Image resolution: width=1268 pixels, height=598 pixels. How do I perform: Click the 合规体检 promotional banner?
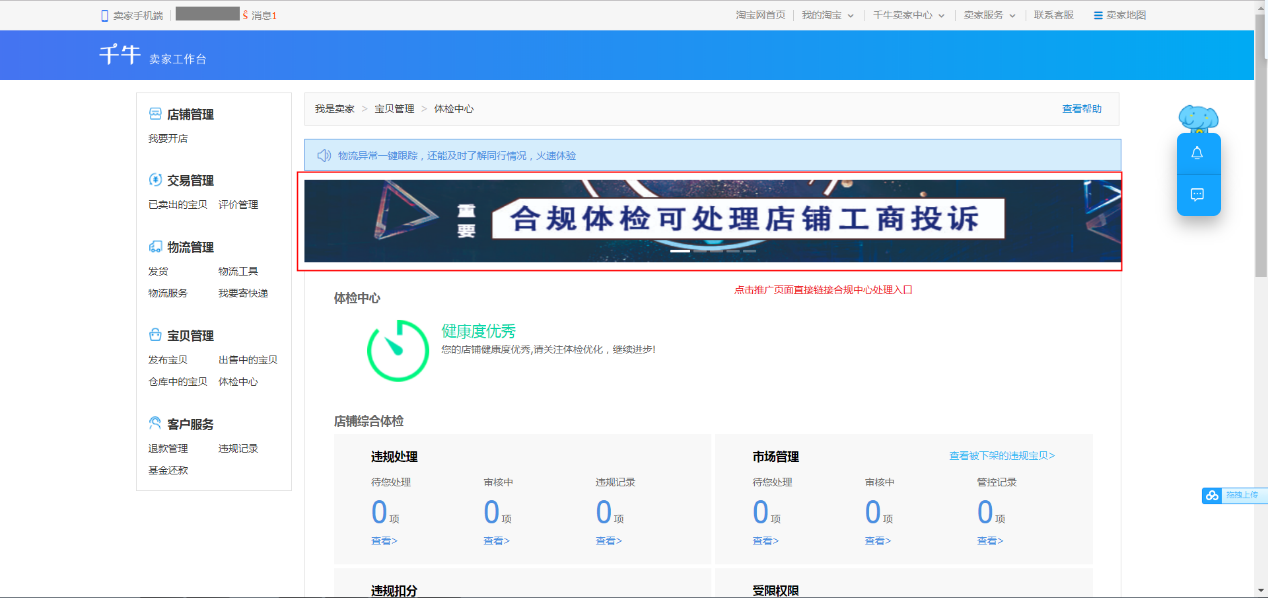coord(712,219)
